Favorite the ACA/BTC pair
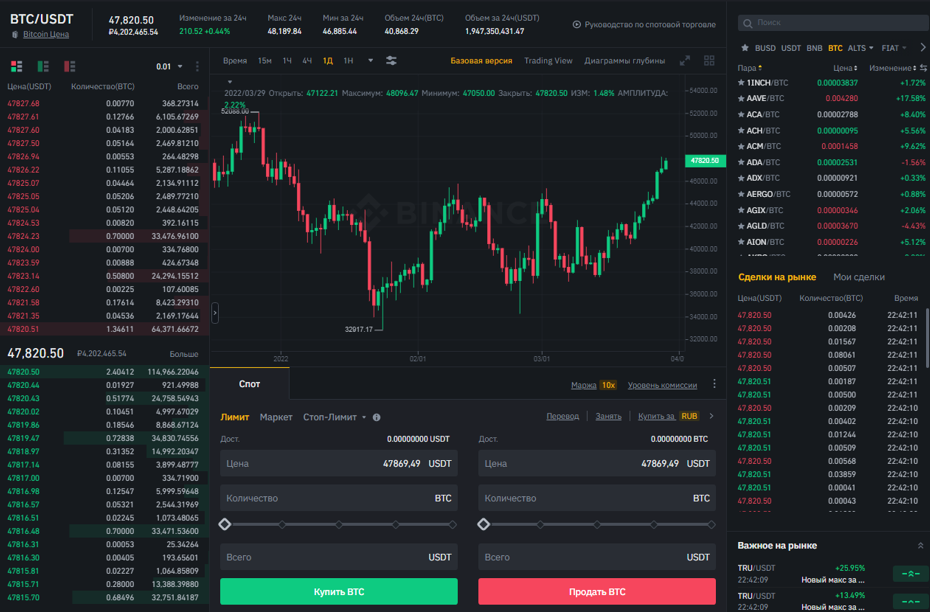Image resolution: width=930 pixels, height=612 pixels. (x=741, y=114)
